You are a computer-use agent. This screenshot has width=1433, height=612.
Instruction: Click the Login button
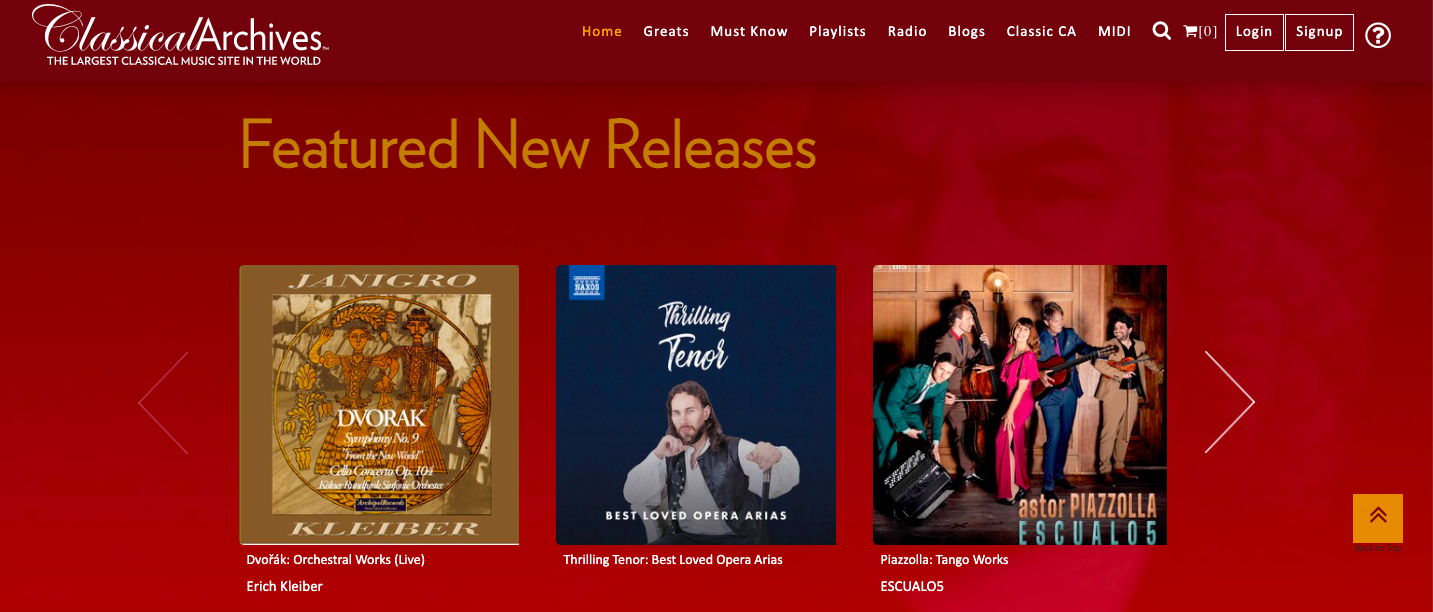(1254, 32)
